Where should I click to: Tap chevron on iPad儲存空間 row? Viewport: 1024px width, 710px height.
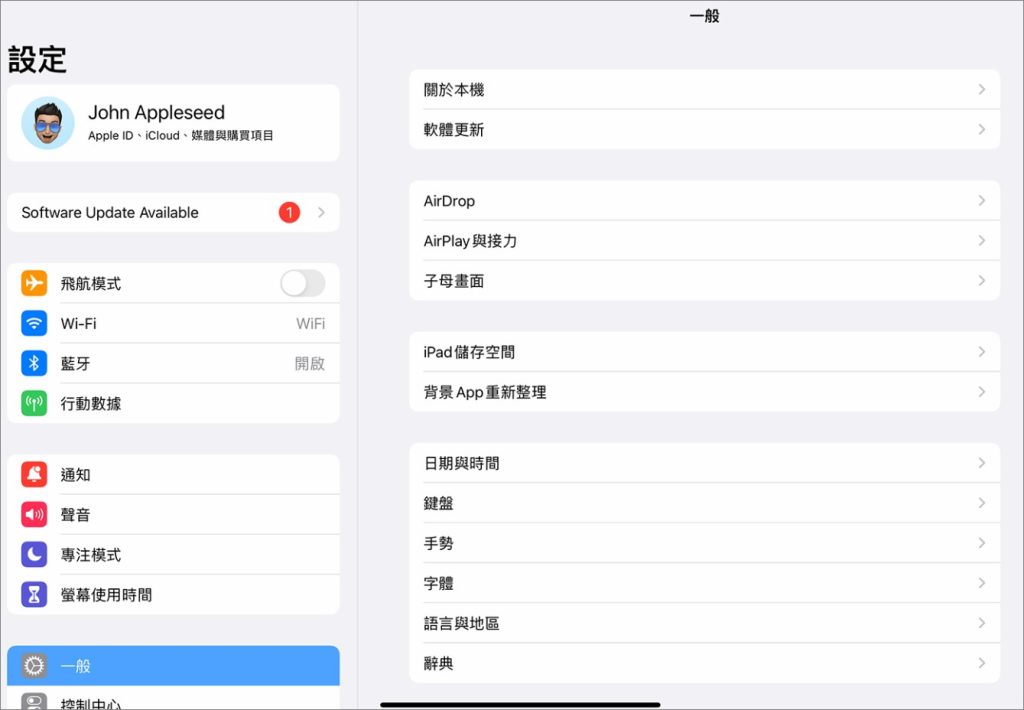982,352
